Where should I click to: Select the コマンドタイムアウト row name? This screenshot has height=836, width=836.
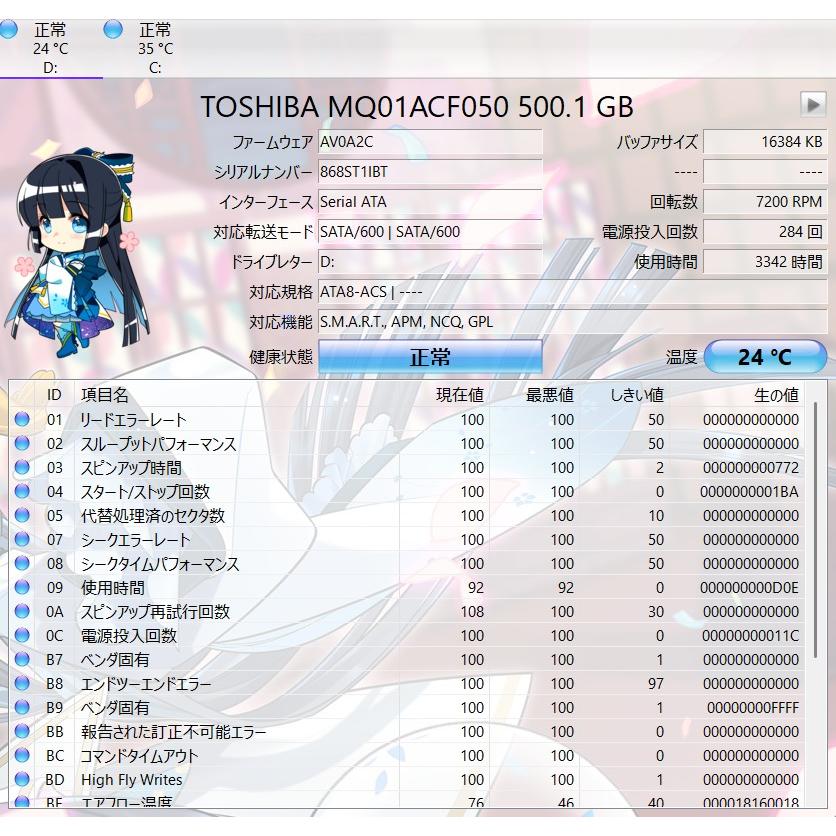click(139, 755)
